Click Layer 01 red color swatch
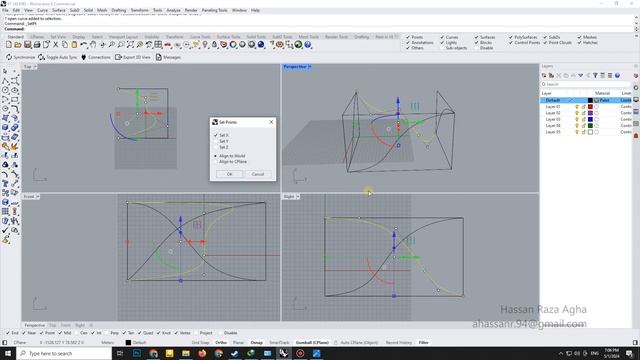This screenshot has height=360, width=640. [590, 107]
